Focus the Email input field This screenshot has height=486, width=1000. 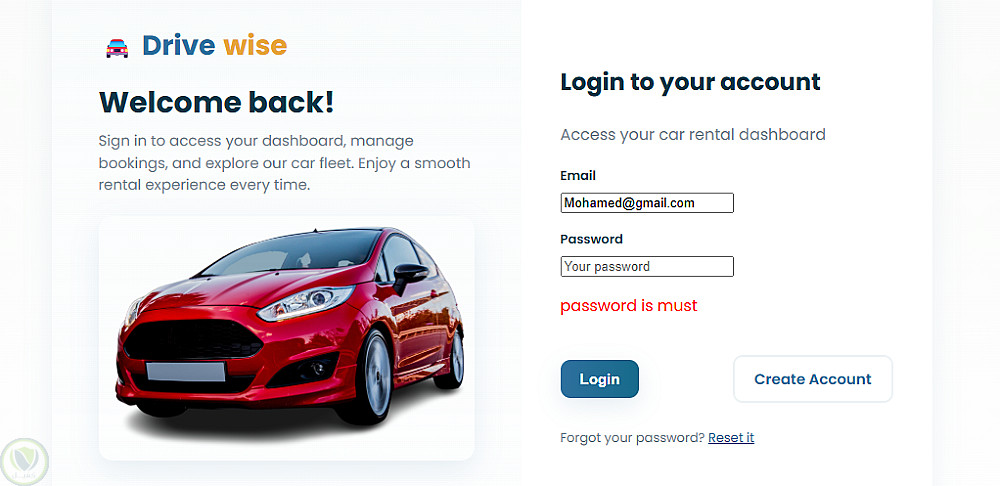pos(647,203)
